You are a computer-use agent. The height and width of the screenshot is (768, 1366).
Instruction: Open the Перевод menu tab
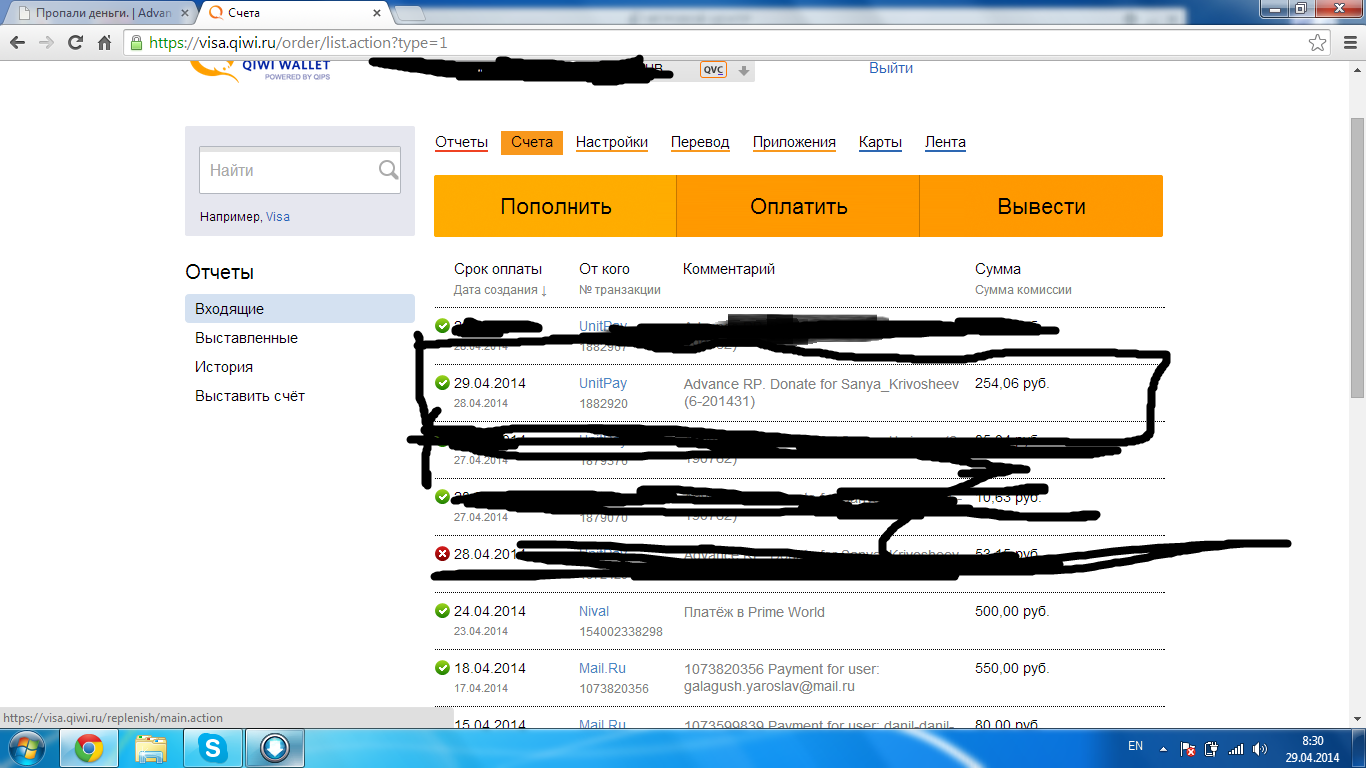(700, 142)
